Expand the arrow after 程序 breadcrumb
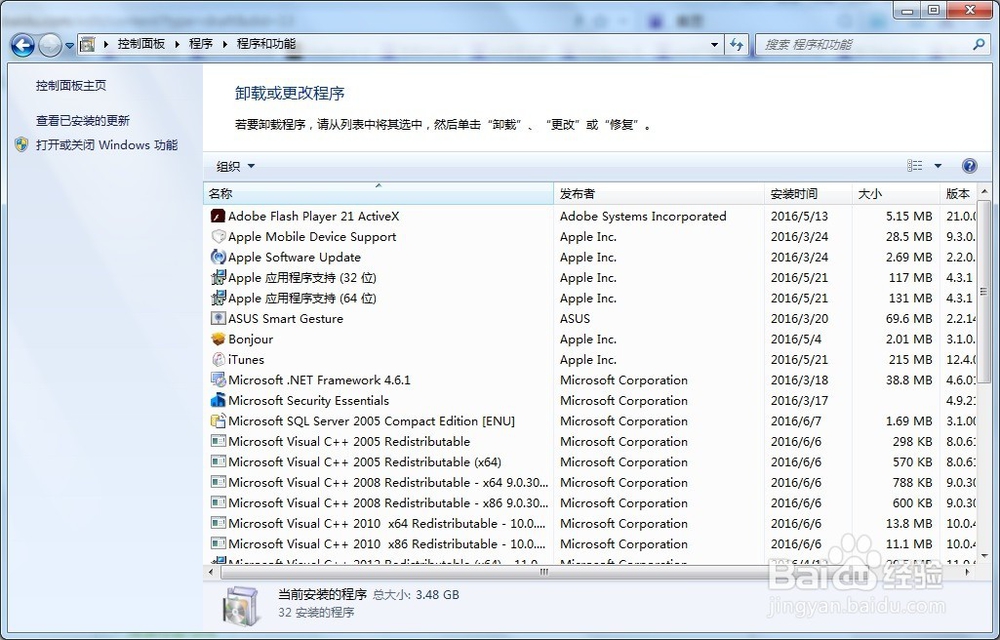Image resolution: width=1000 pixels, height=640 pixels. click(224, 45)
